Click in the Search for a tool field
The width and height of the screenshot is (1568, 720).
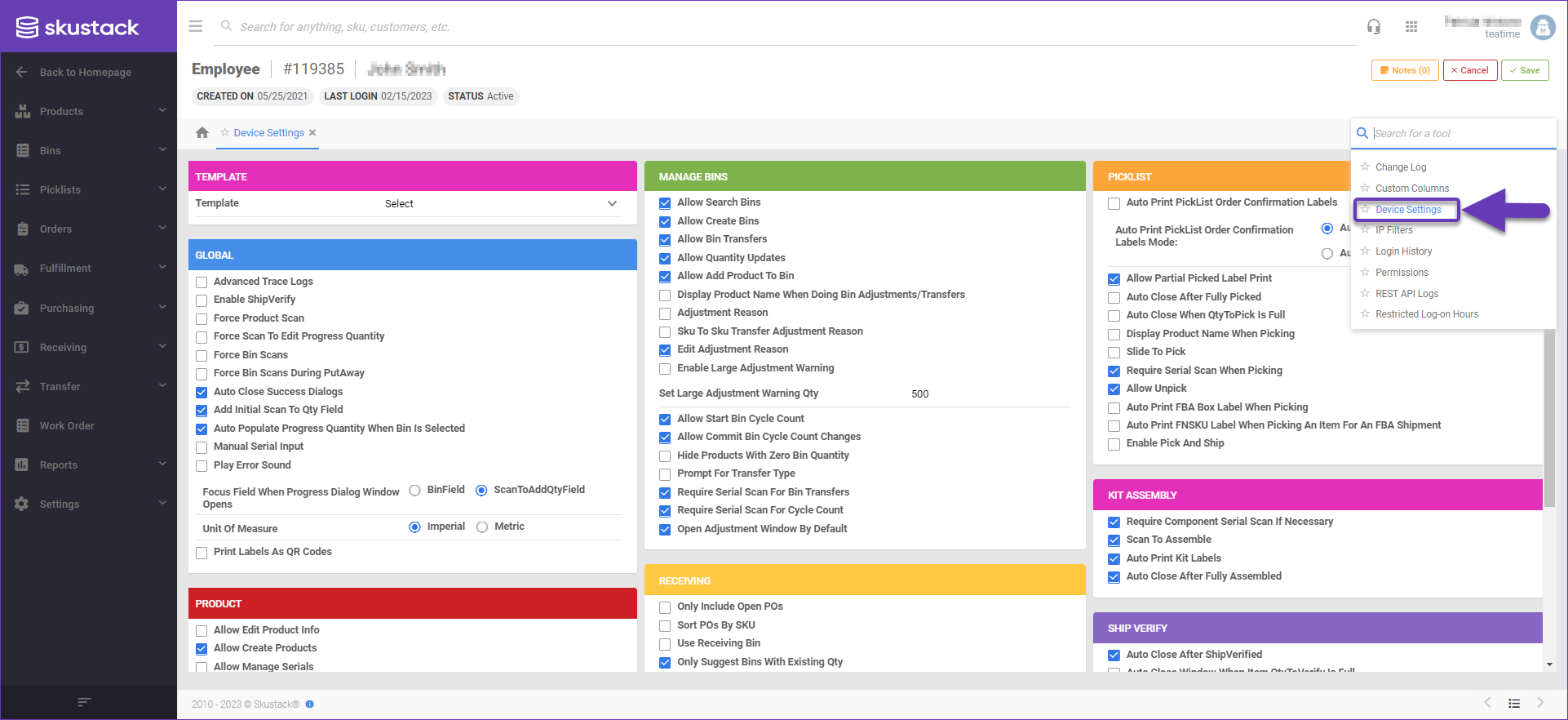[x=1460, y=134]
